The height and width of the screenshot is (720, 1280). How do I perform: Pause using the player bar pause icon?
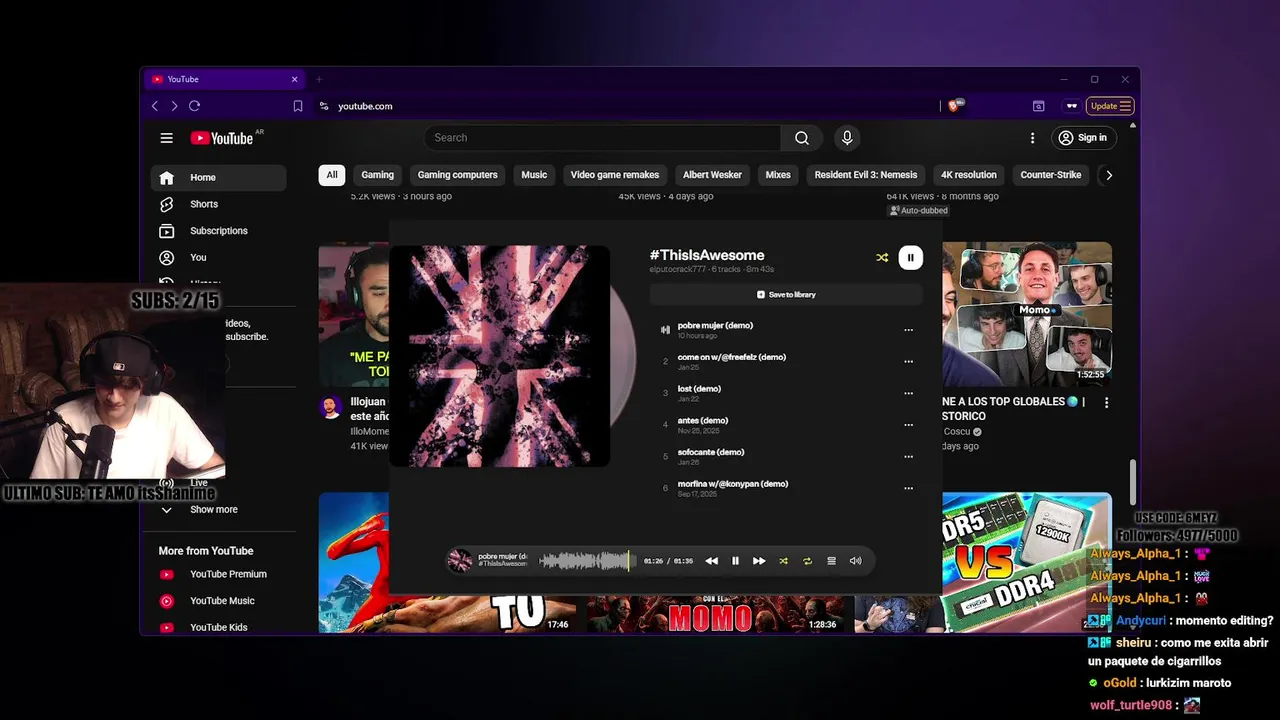tap(735, 561)
